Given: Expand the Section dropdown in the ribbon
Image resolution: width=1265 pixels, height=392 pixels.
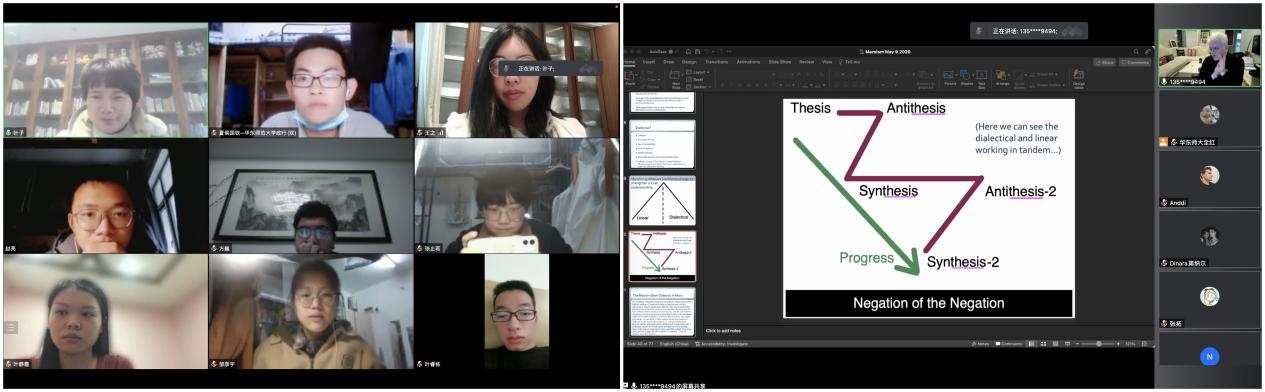Looking at the screenshot, I should (x=698, y=86).
